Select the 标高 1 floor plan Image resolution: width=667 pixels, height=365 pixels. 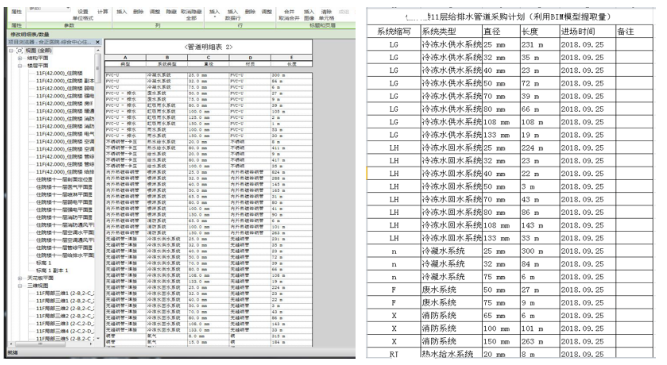[43, 263]
